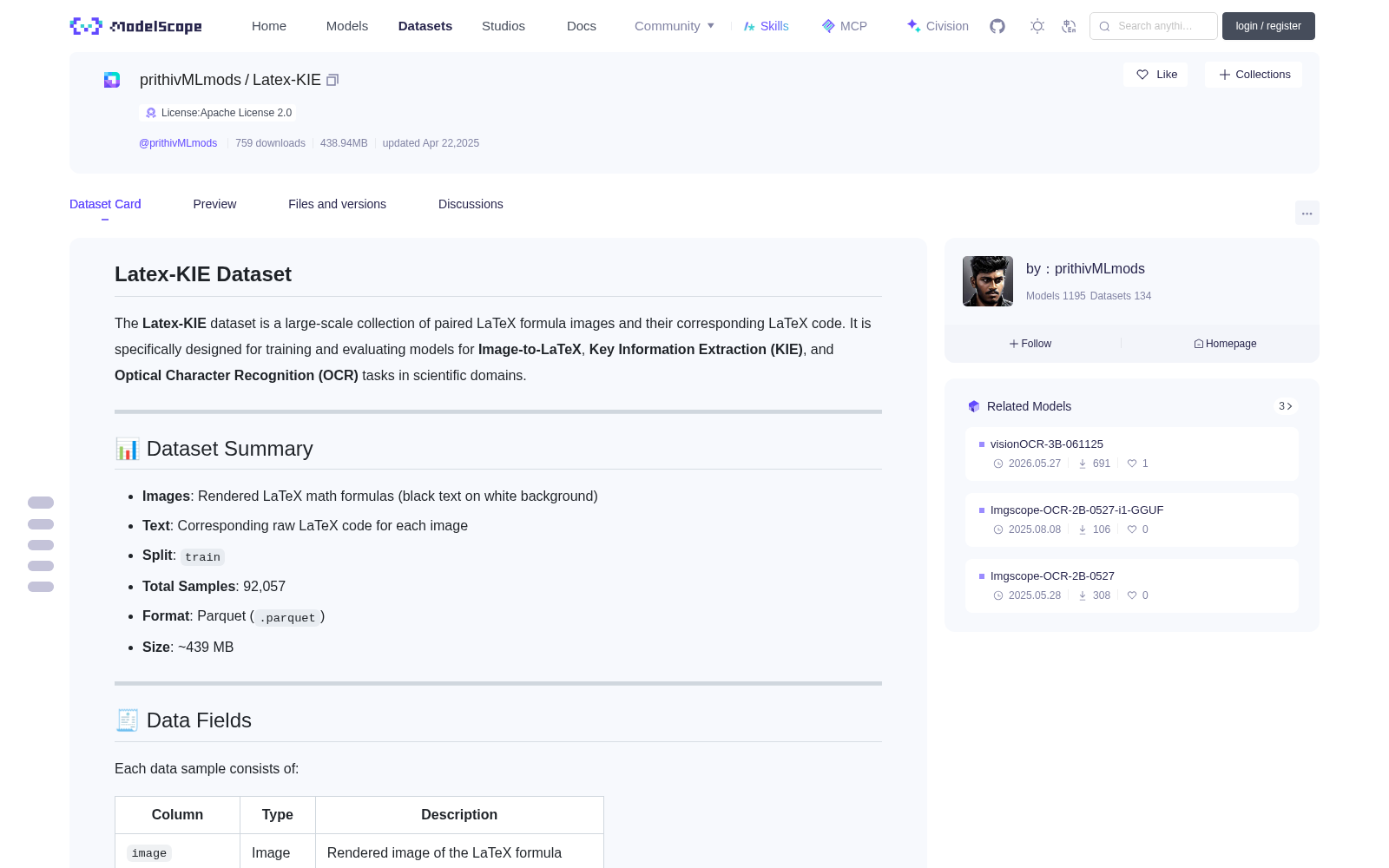Open the MCP nav item
Screen dimensions: 1389x868
845,26
